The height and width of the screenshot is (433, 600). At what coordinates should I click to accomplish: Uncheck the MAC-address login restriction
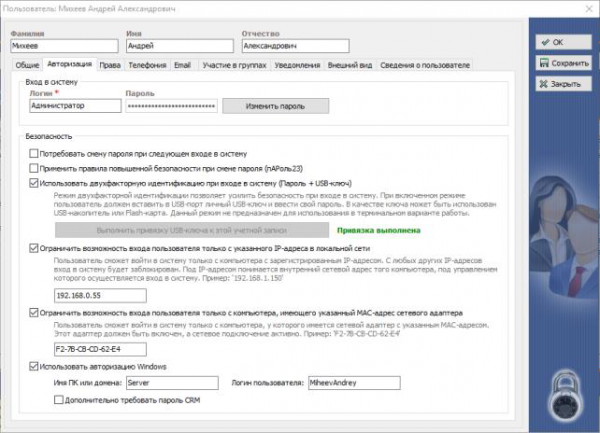pos(36,312)
